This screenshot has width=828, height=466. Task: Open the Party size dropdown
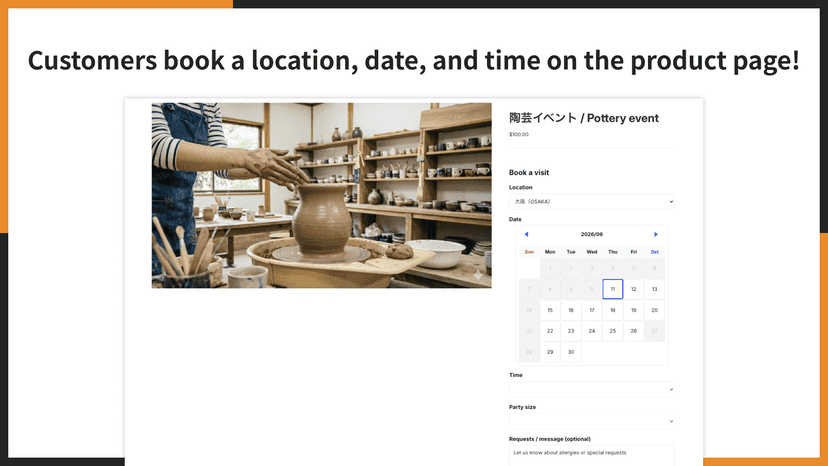tap(591, 421)
